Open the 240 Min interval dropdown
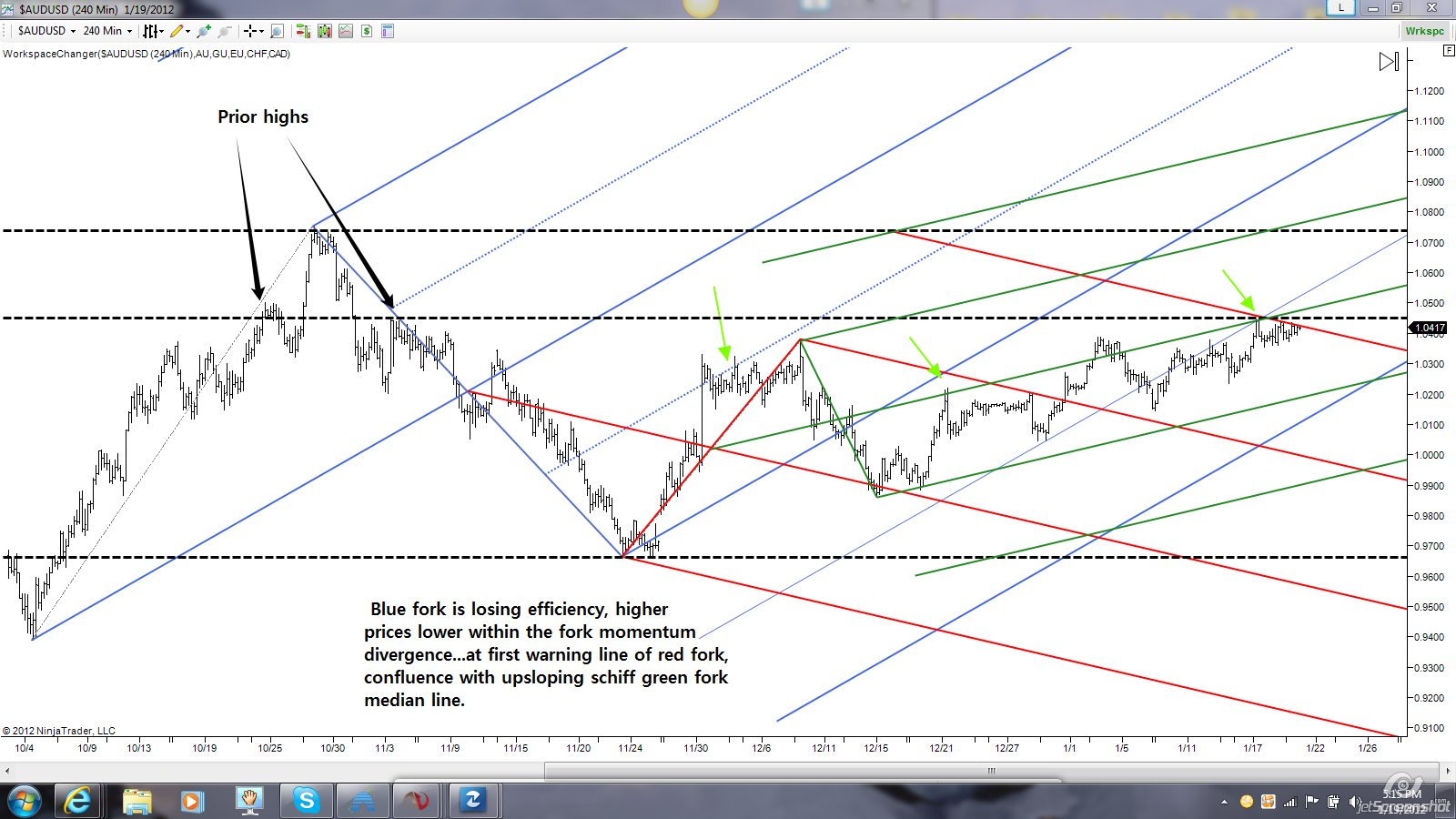Image resolution: width=1456 pixels, height=819 pixels. pyautogui.click(x=107, y=31)
